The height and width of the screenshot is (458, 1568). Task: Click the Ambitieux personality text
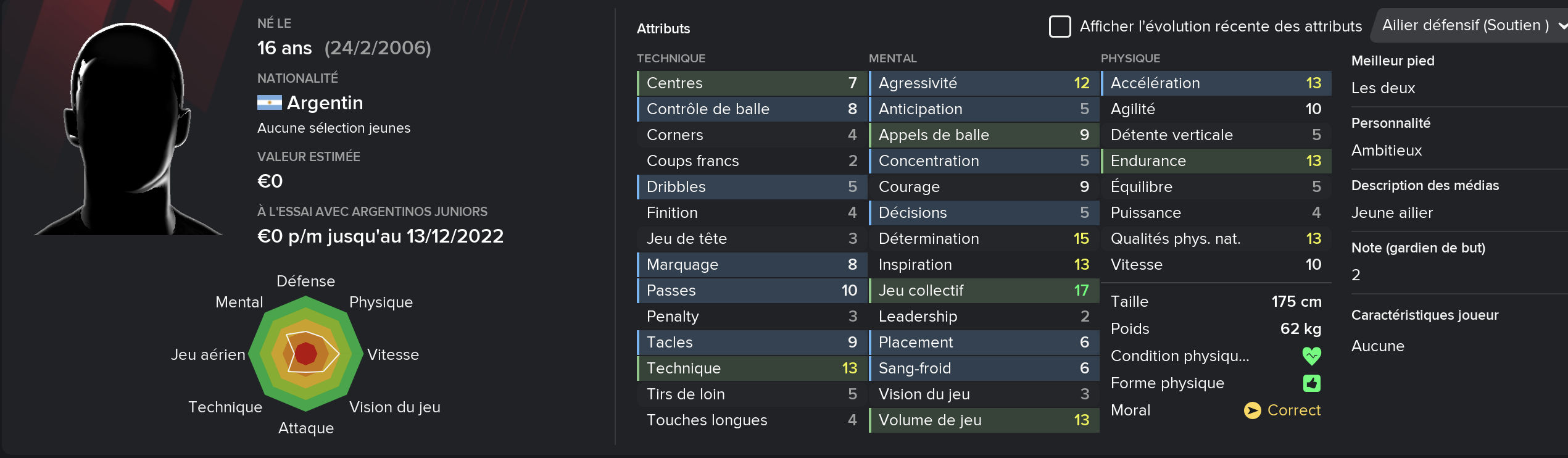click(x=1386, y=151)
